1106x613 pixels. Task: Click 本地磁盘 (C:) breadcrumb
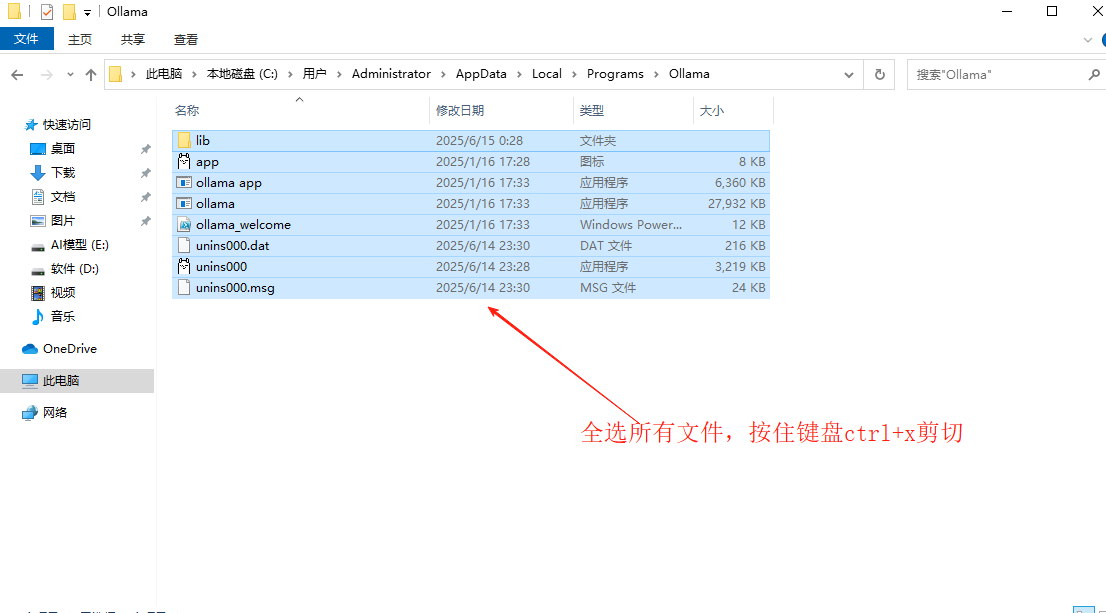242,74
